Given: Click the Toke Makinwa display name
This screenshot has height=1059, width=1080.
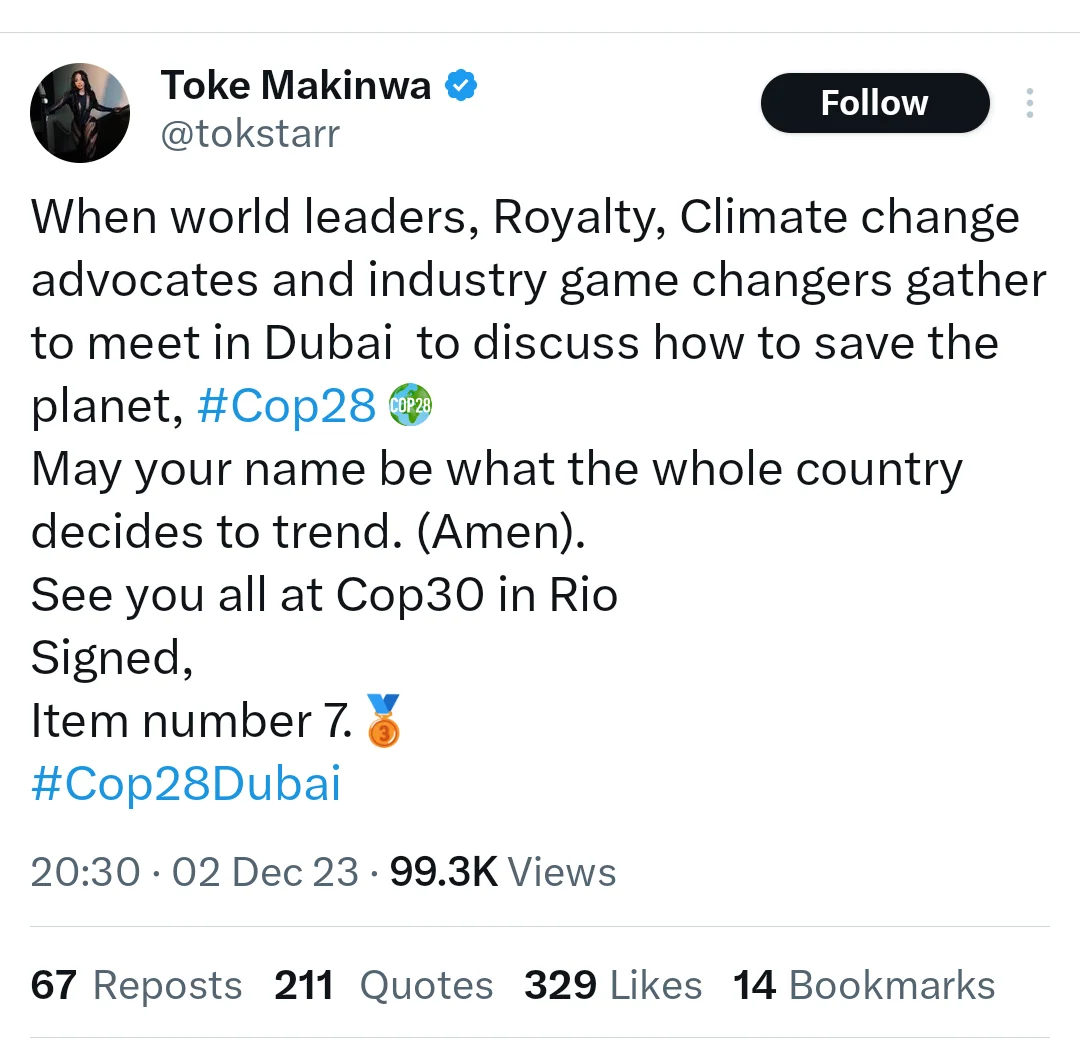Looking at the screenshot, I should click(296, 85).
